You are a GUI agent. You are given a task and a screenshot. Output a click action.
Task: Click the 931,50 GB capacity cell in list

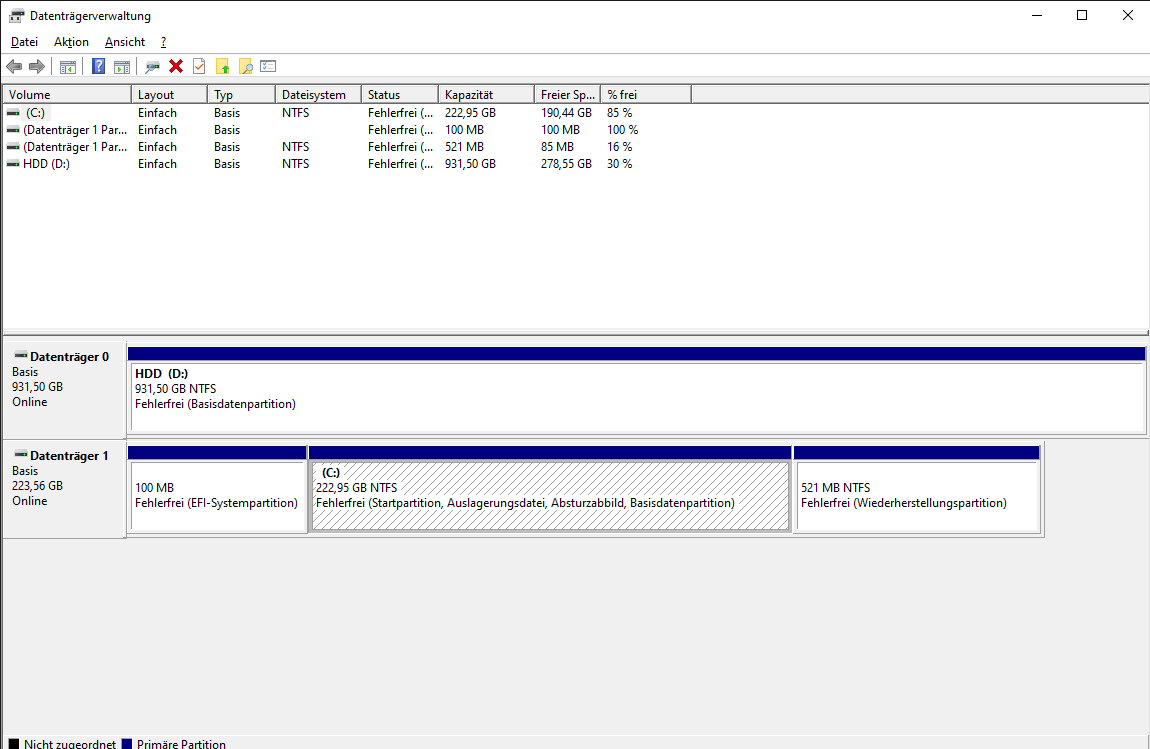(470, 164)
